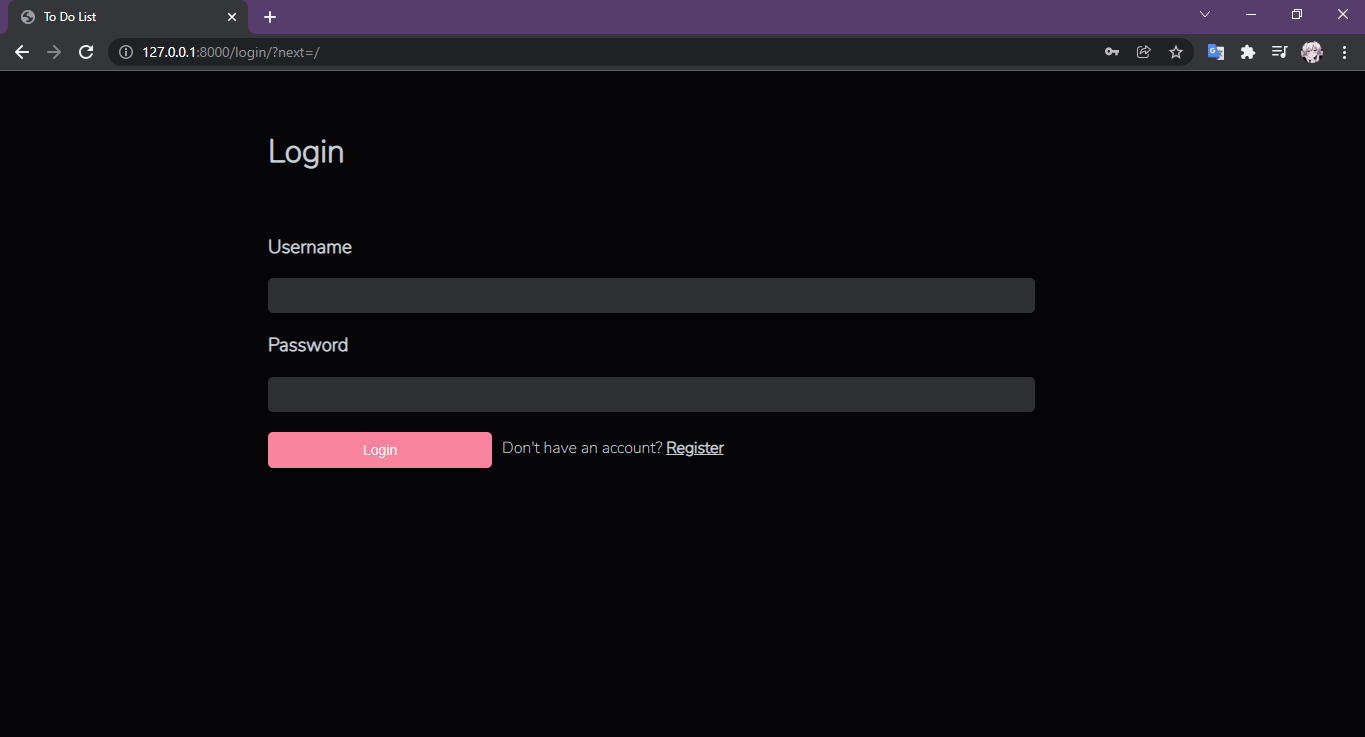Screen dimensions: 1365x737
Task: Click the forward navigation arrow
Action: (54, 51)
